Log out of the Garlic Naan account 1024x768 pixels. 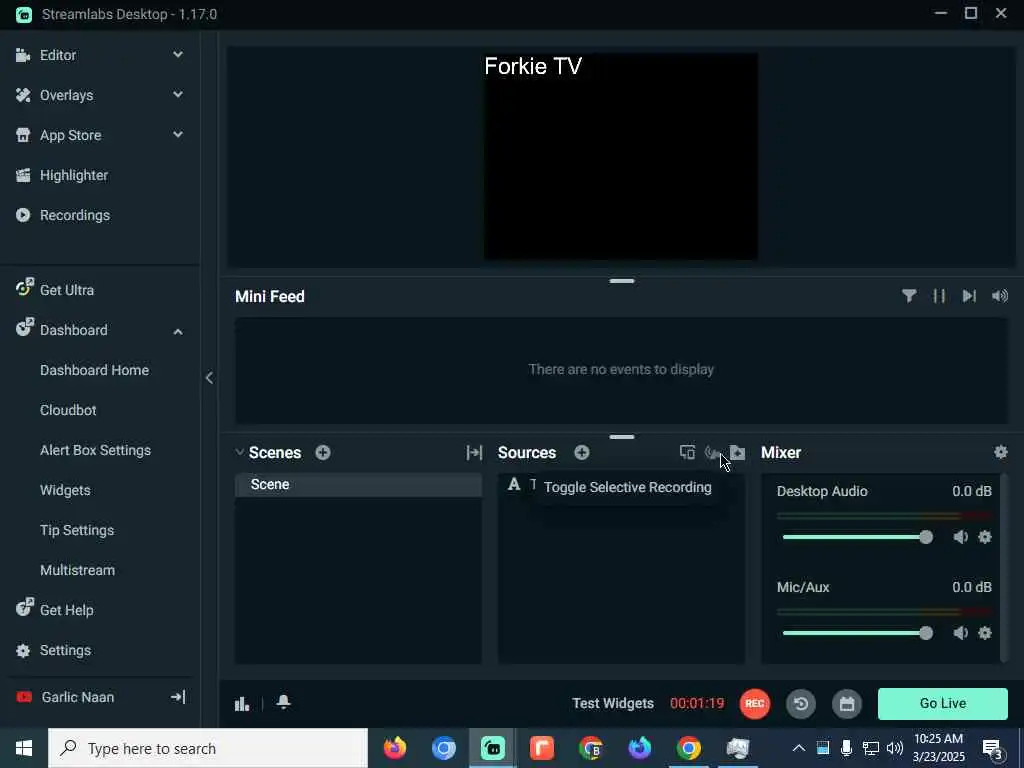point(178,697)
